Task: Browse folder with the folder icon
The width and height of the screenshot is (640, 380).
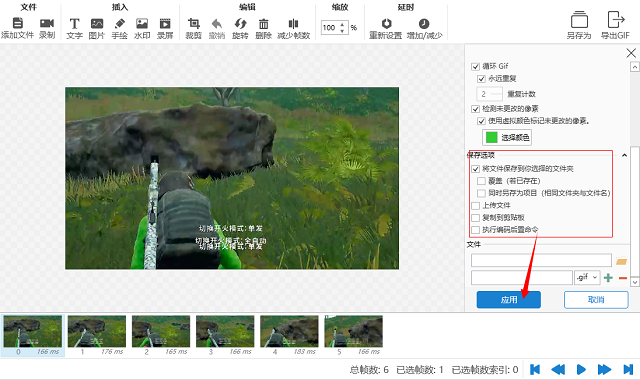Action: [x=622, y=261]
